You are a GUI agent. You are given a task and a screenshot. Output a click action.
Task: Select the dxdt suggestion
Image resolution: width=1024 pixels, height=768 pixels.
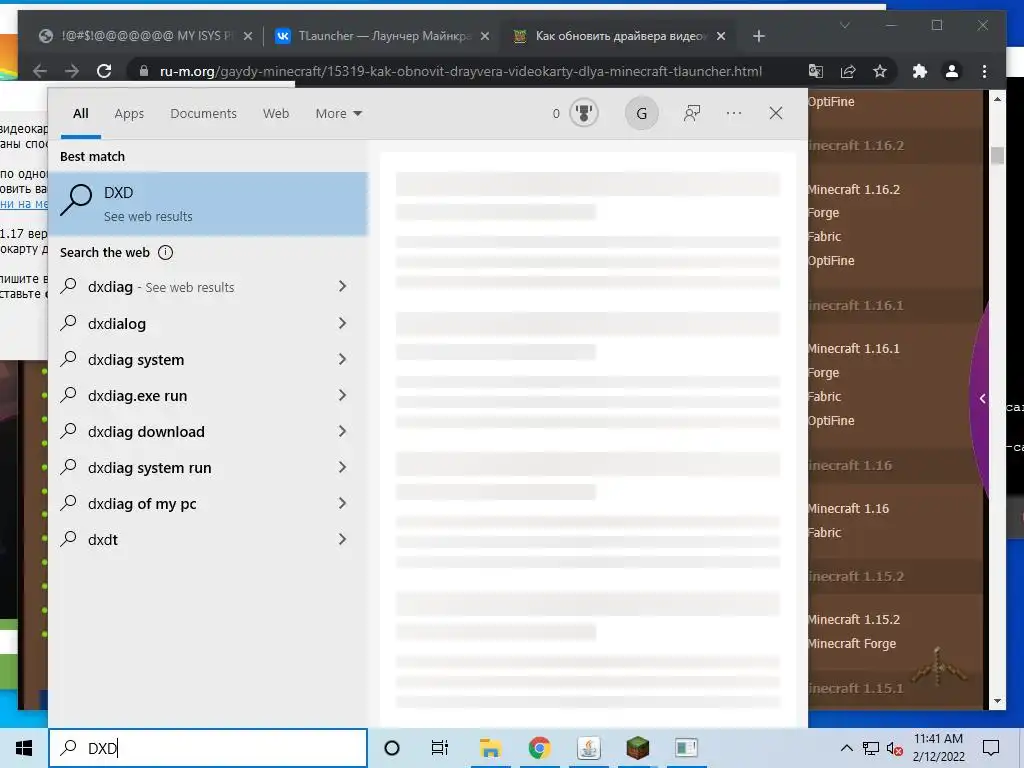coord(208,539)
